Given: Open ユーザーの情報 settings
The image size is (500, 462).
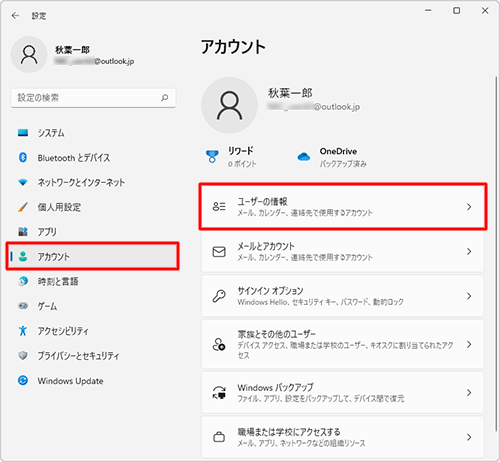Looking at the screenshot, I should point(343,207).
